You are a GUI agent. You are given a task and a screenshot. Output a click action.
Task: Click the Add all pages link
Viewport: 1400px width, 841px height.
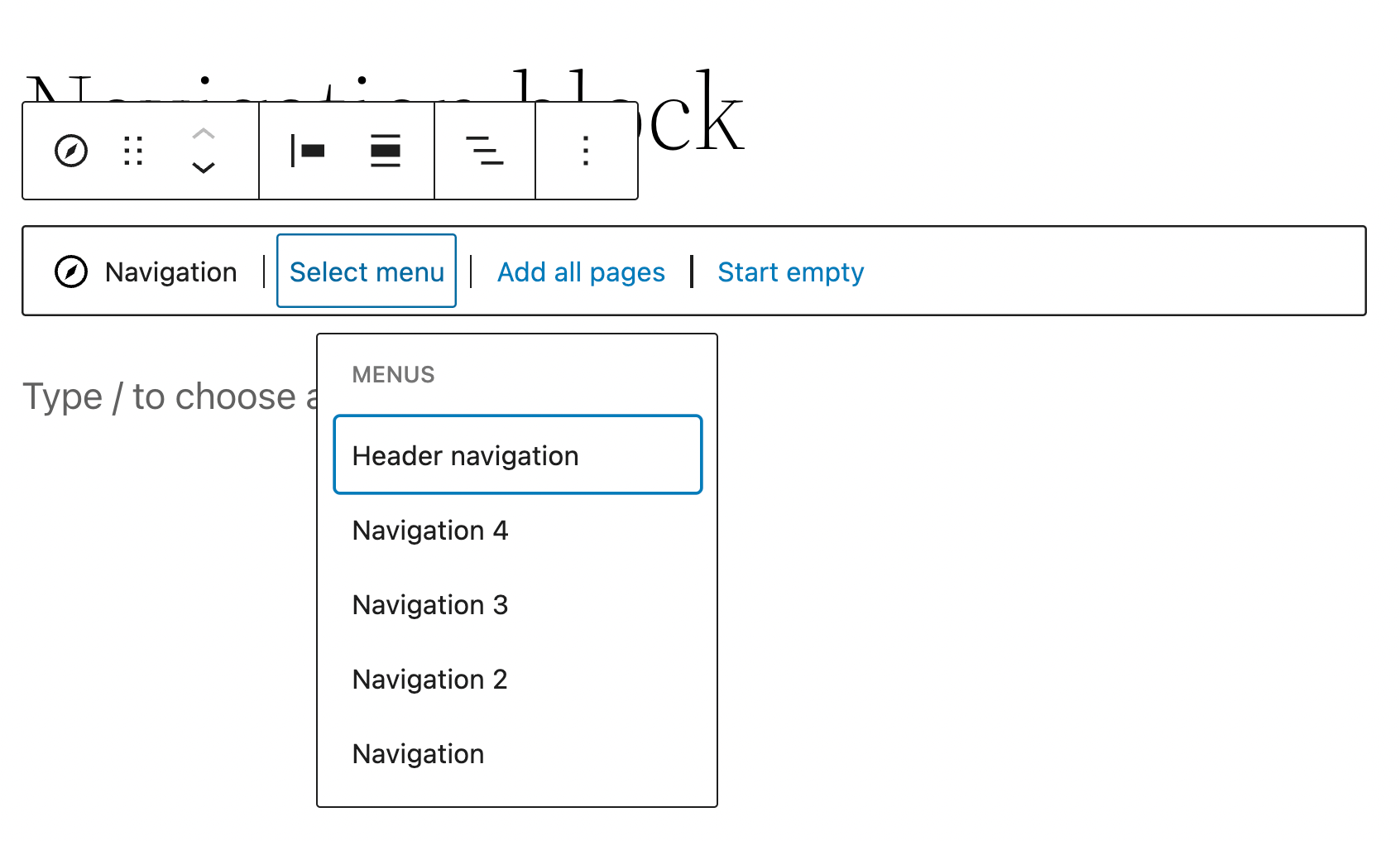click(581, 272)
